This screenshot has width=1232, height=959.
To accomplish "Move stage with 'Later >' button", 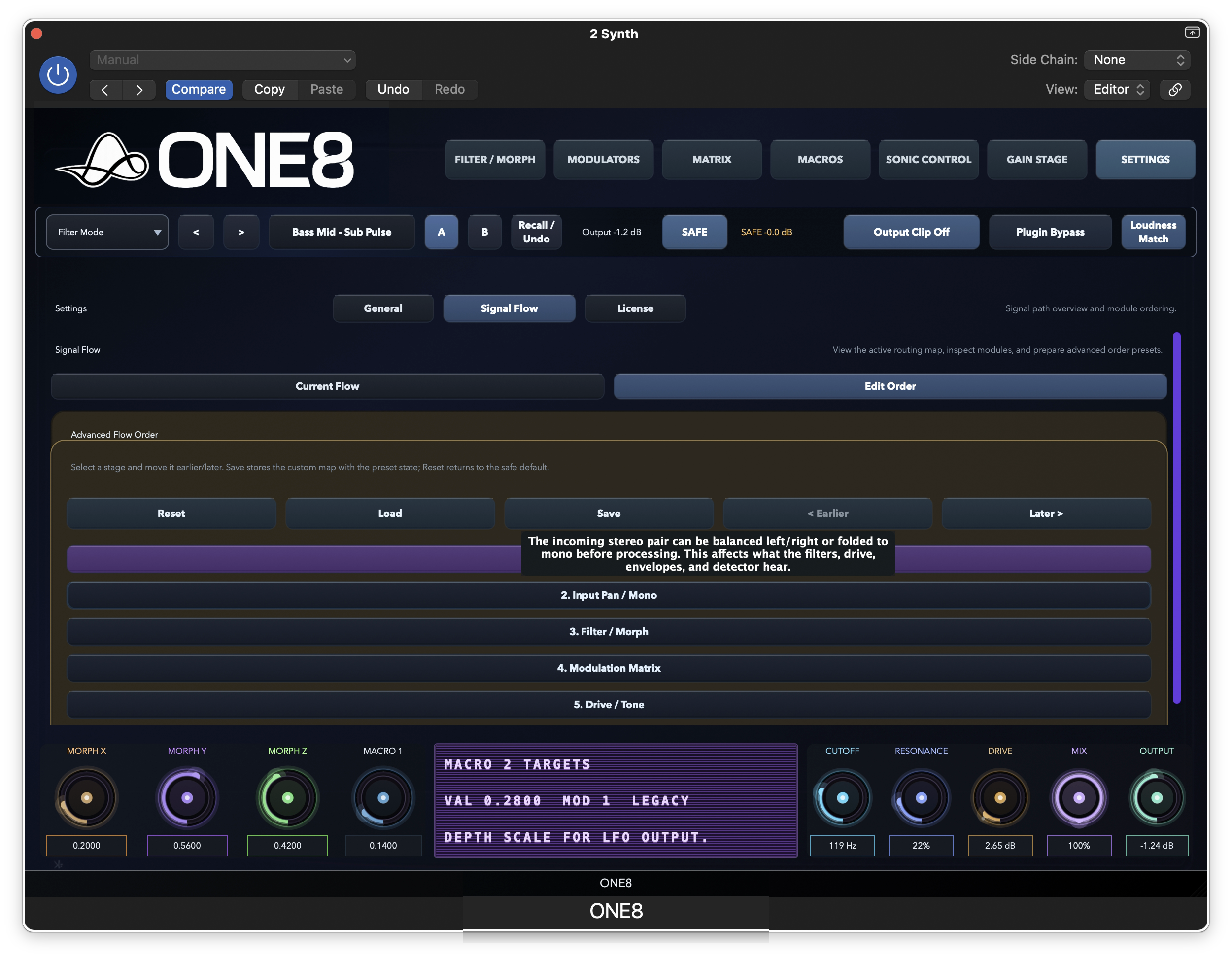I will tap(1046, 514).
